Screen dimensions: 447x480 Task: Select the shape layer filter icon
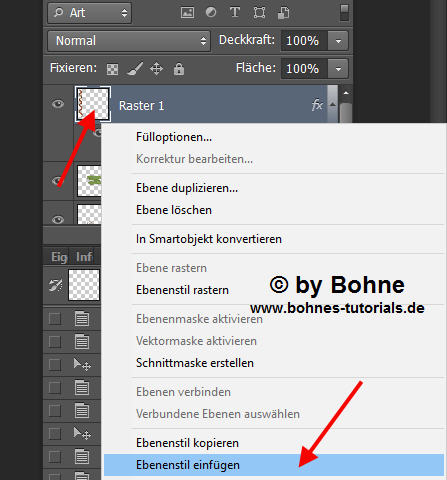click(x=259, y=13)
